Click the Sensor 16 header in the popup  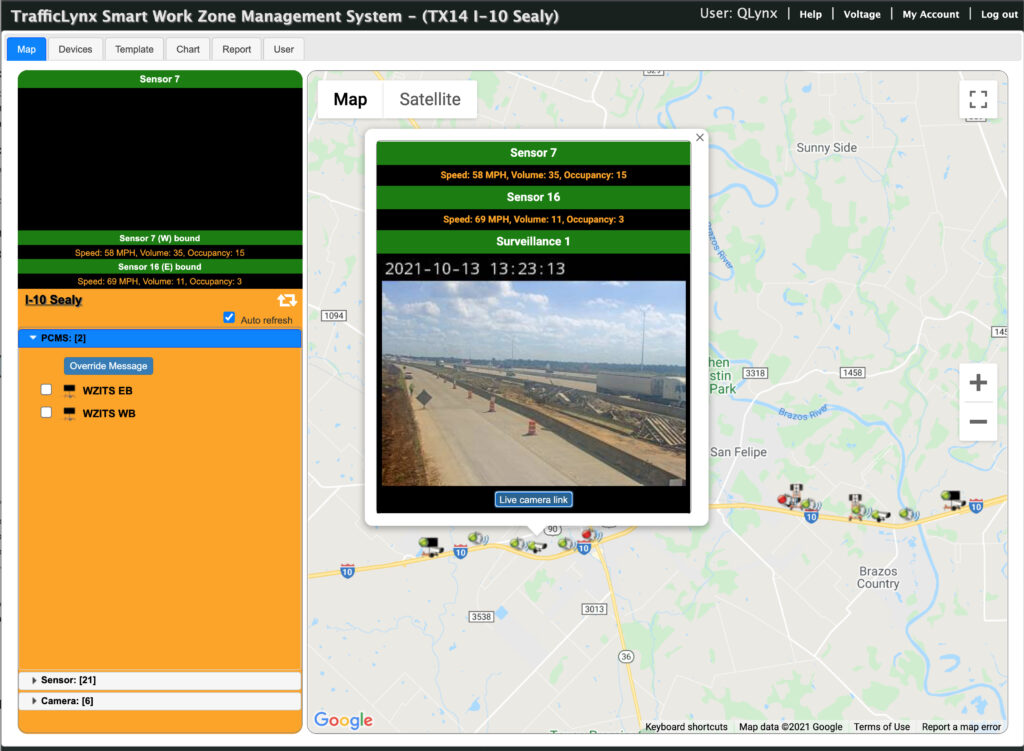click(534, 197)
